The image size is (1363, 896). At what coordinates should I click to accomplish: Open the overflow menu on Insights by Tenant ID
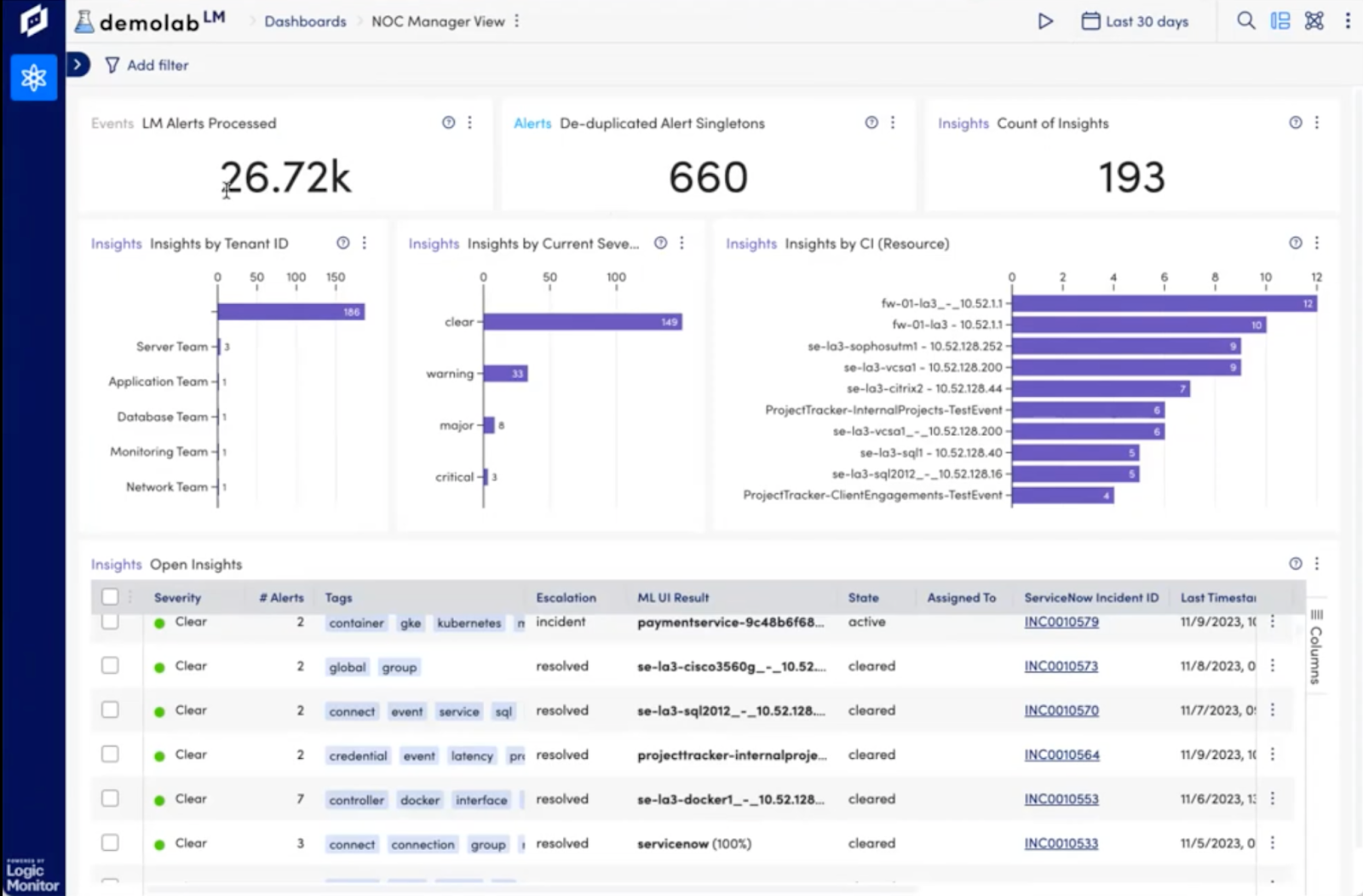pyautogui.click(x=365, y=243)
